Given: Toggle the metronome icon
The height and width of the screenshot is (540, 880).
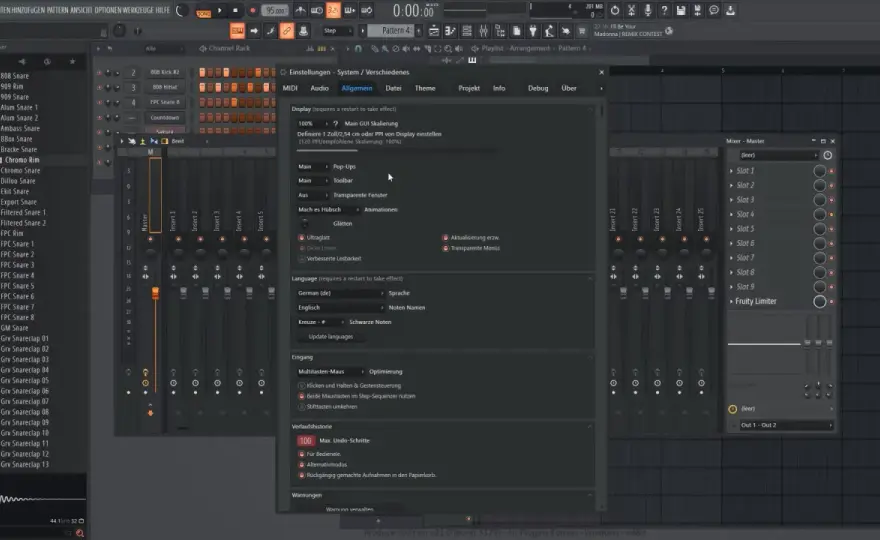Looking at the screenshot, I should point(300,10).
